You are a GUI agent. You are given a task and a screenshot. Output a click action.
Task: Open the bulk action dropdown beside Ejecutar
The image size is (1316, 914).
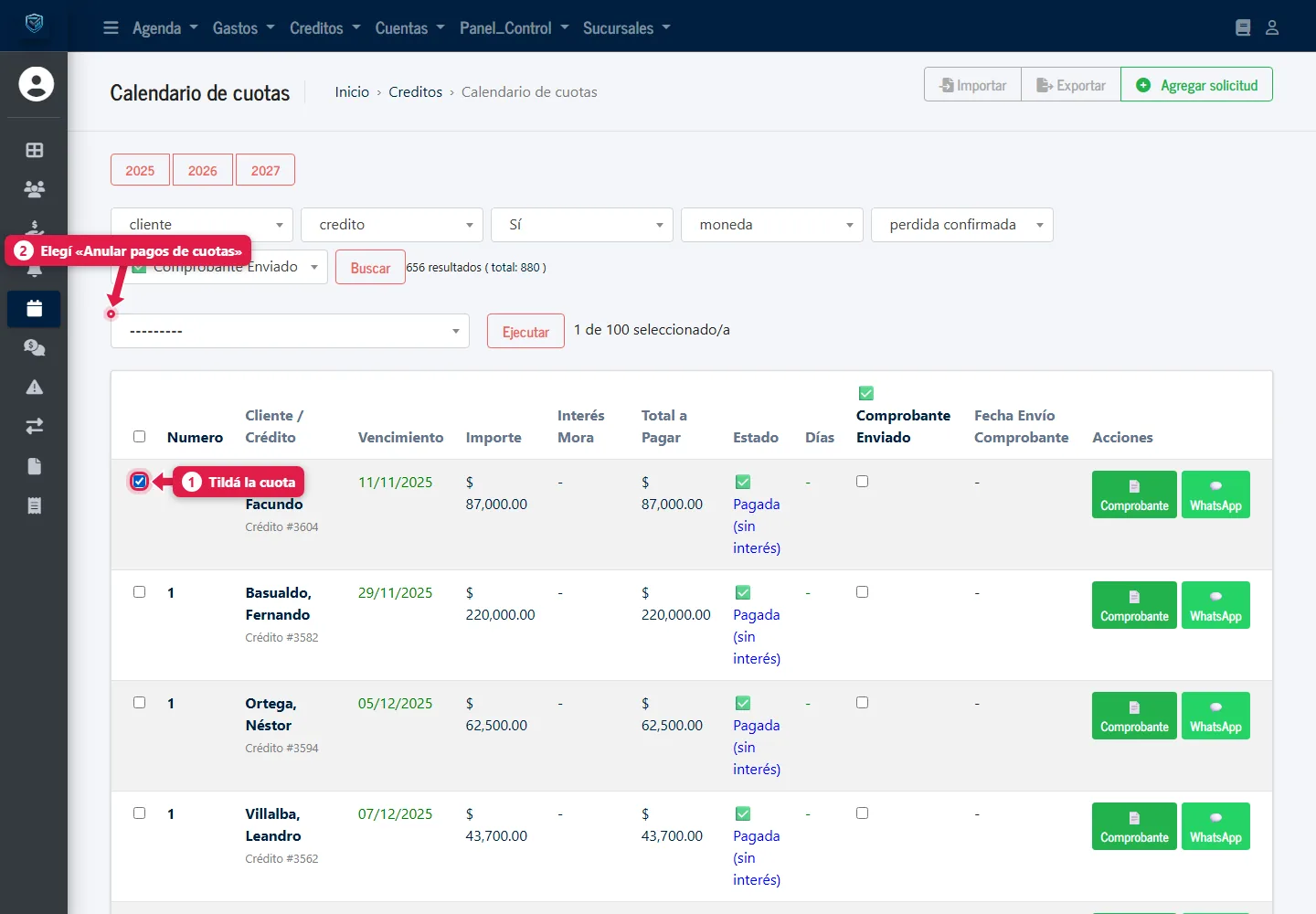click(x=290, y=331)
